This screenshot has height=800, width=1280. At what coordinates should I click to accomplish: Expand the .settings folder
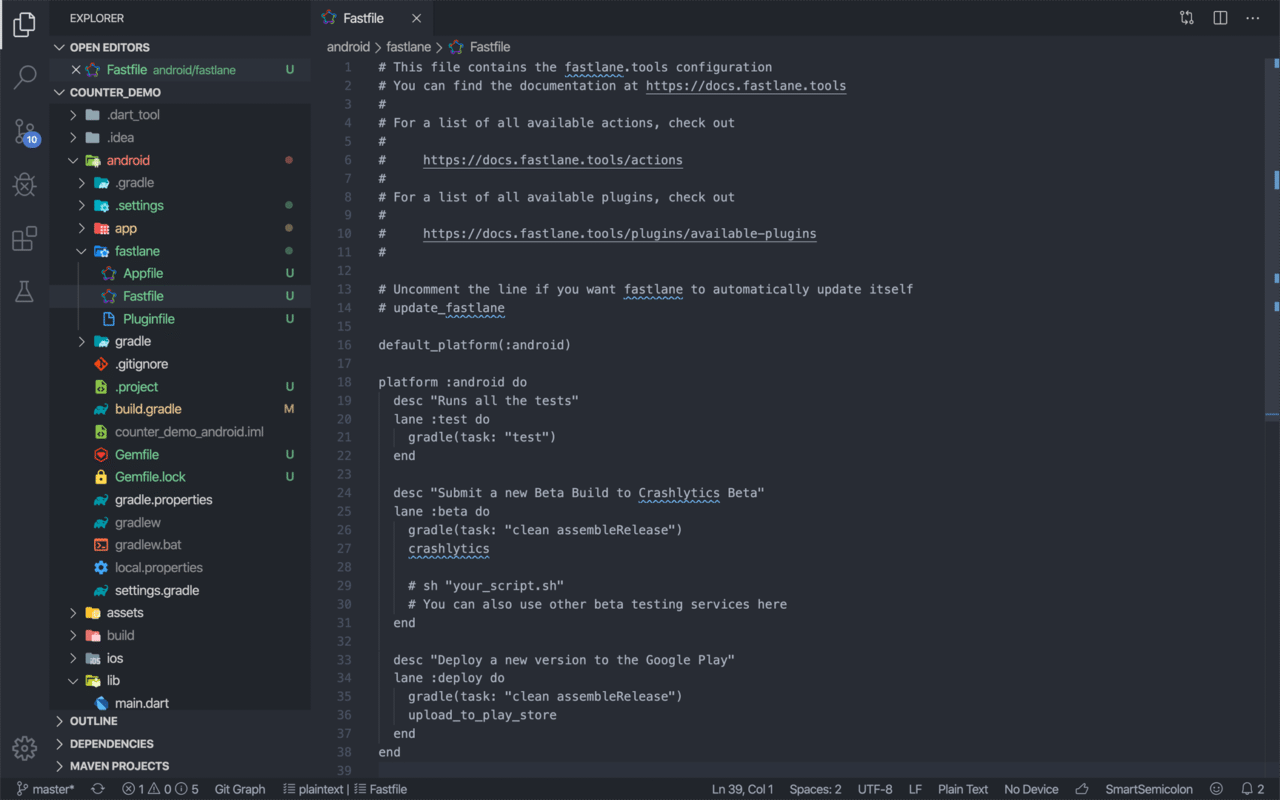[180, 206]
